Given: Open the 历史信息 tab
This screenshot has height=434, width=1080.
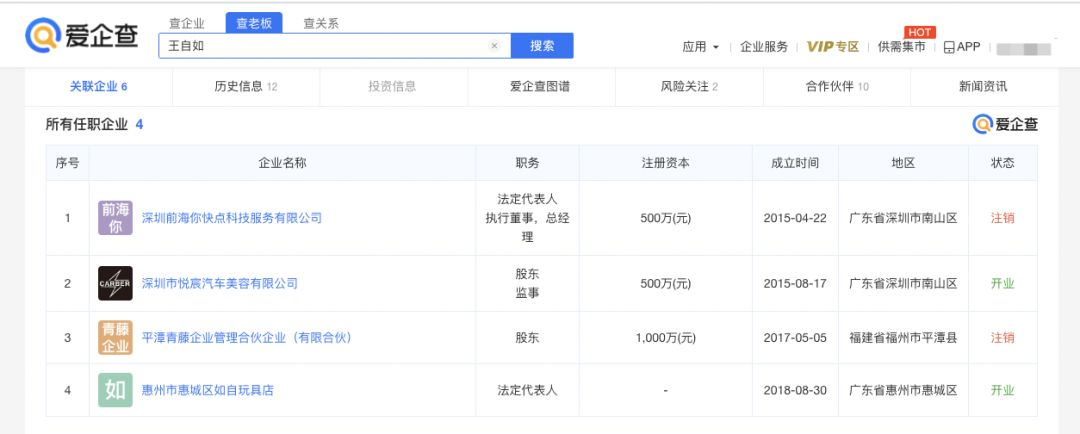Looking at the screenshot, I should pos(246,87).
